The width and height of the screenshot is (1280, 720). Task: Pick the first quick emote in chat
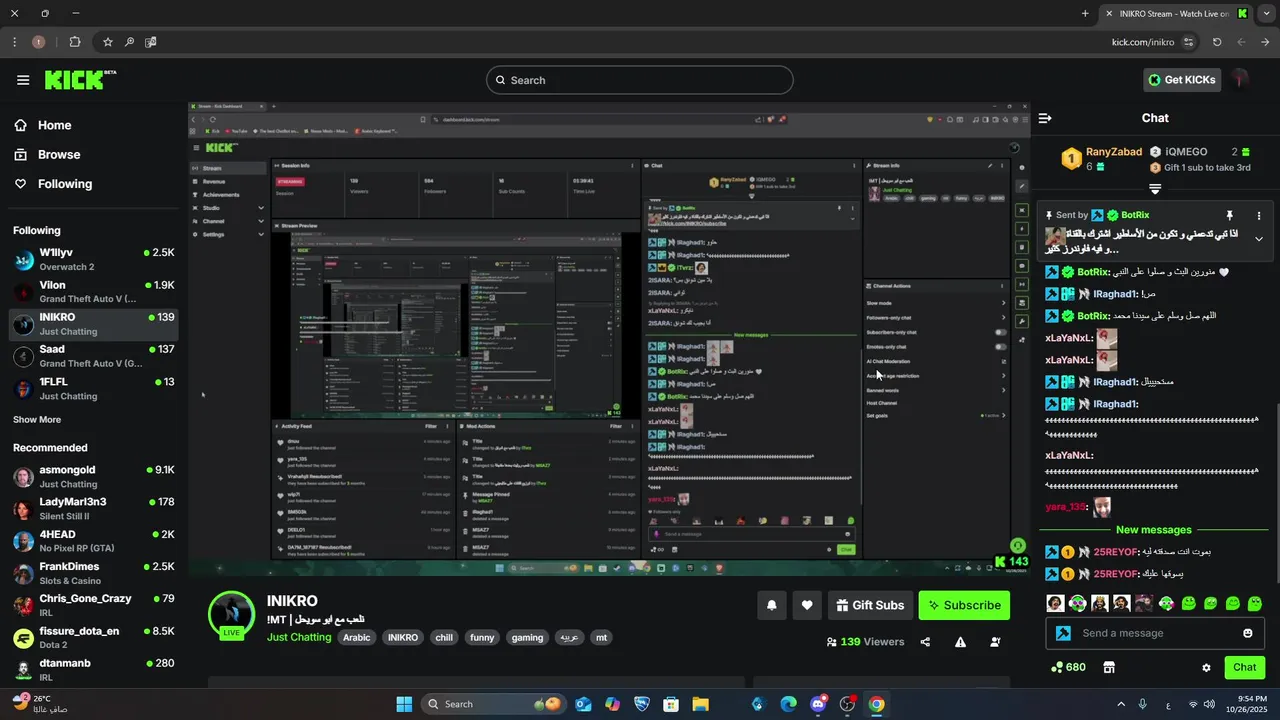[1055, 603]
